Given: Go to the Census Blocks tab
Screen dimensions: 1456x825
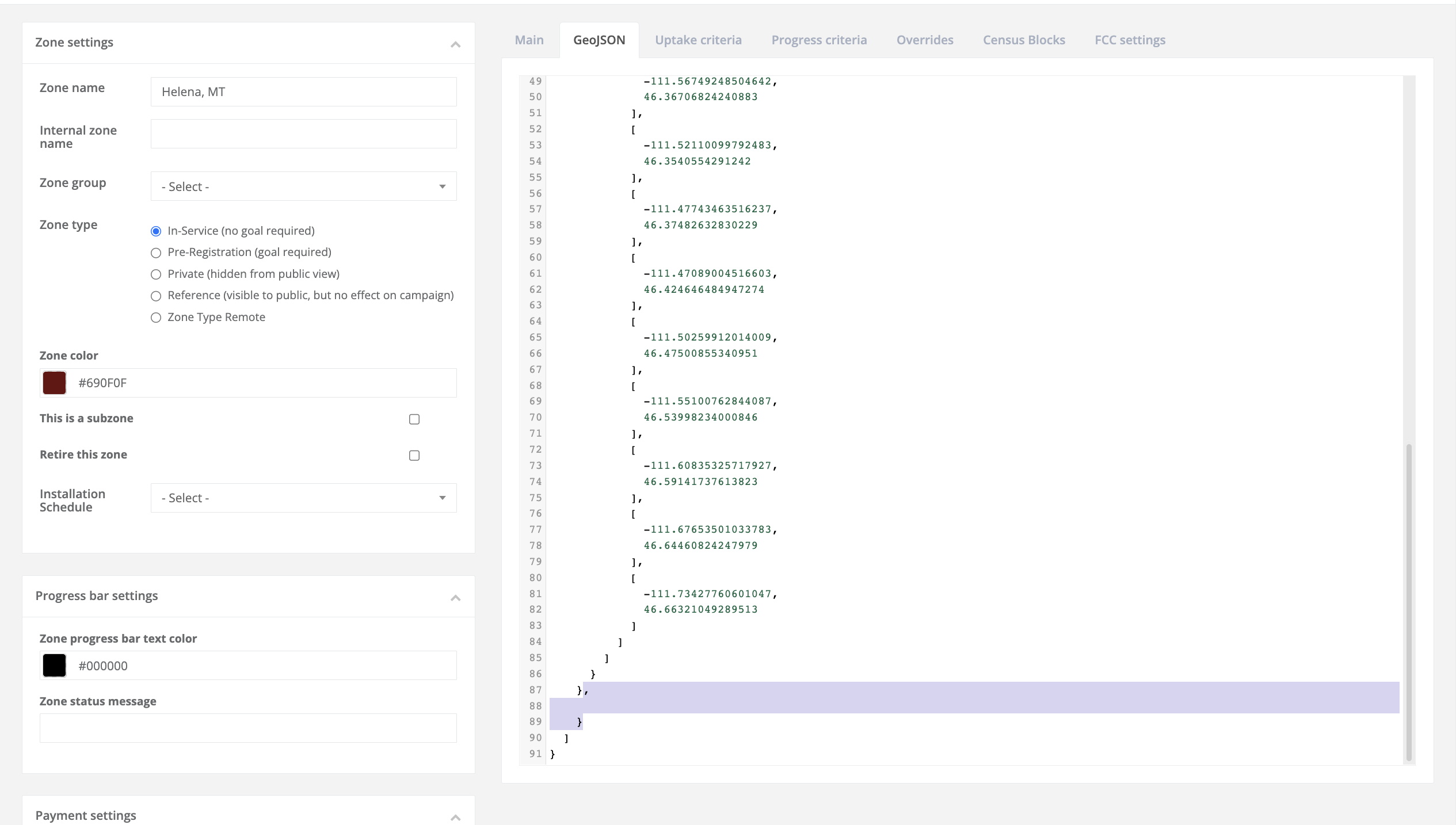Looking at the screenshot, I should pos(1023,40).
